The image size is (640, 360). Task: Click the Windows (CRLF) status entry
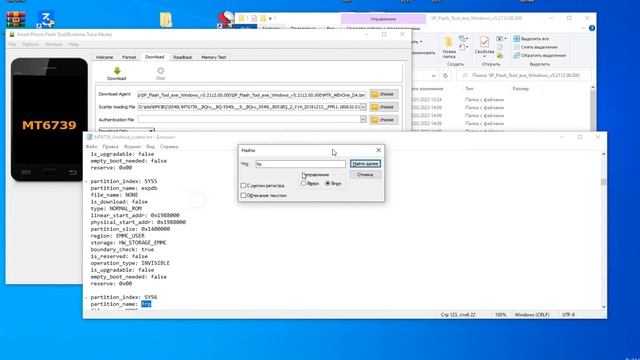point(532,315)
